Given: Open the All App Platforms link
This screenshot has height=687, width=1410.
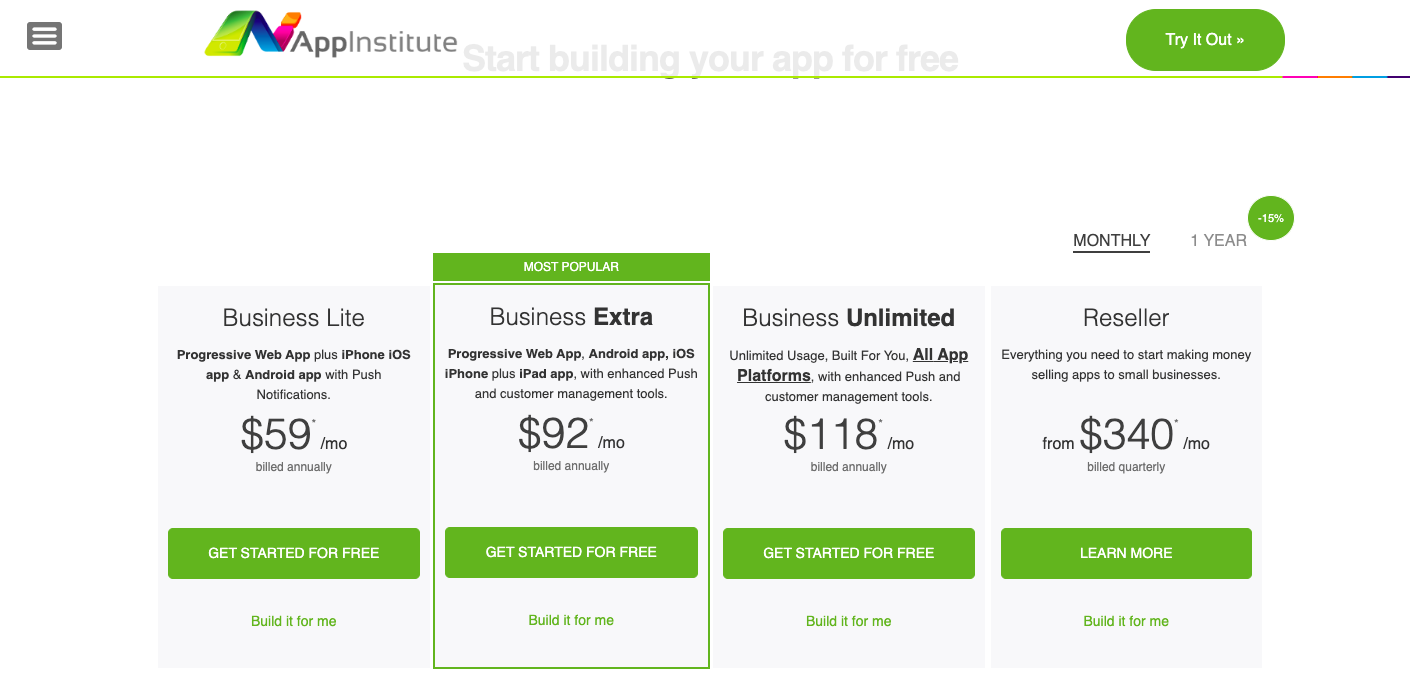Looking at the screenshot, I should [853, 365].
